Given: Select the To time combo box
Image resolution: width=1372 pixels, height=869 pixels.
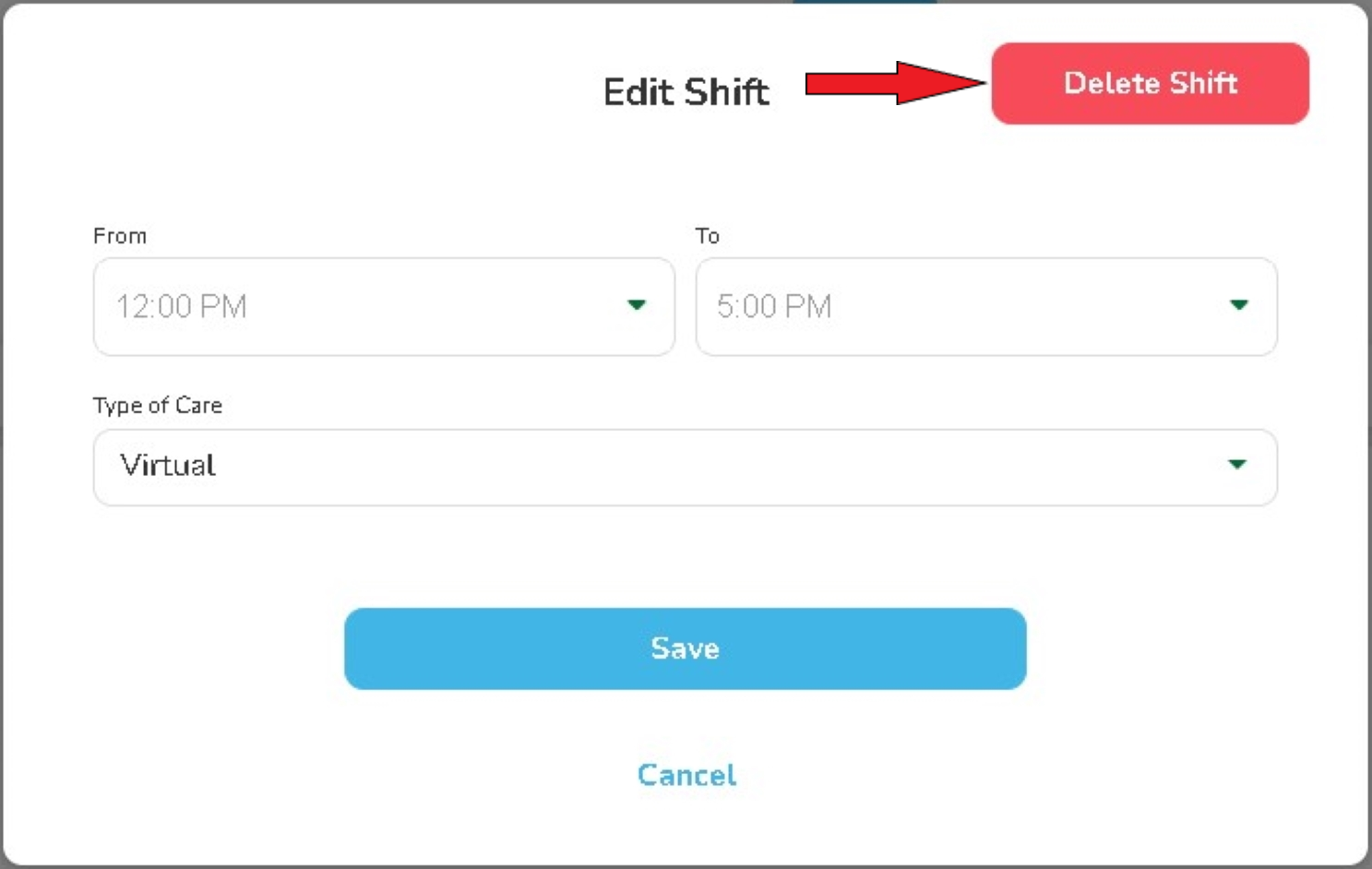Looking at the screenshot, I should [985, 306].
